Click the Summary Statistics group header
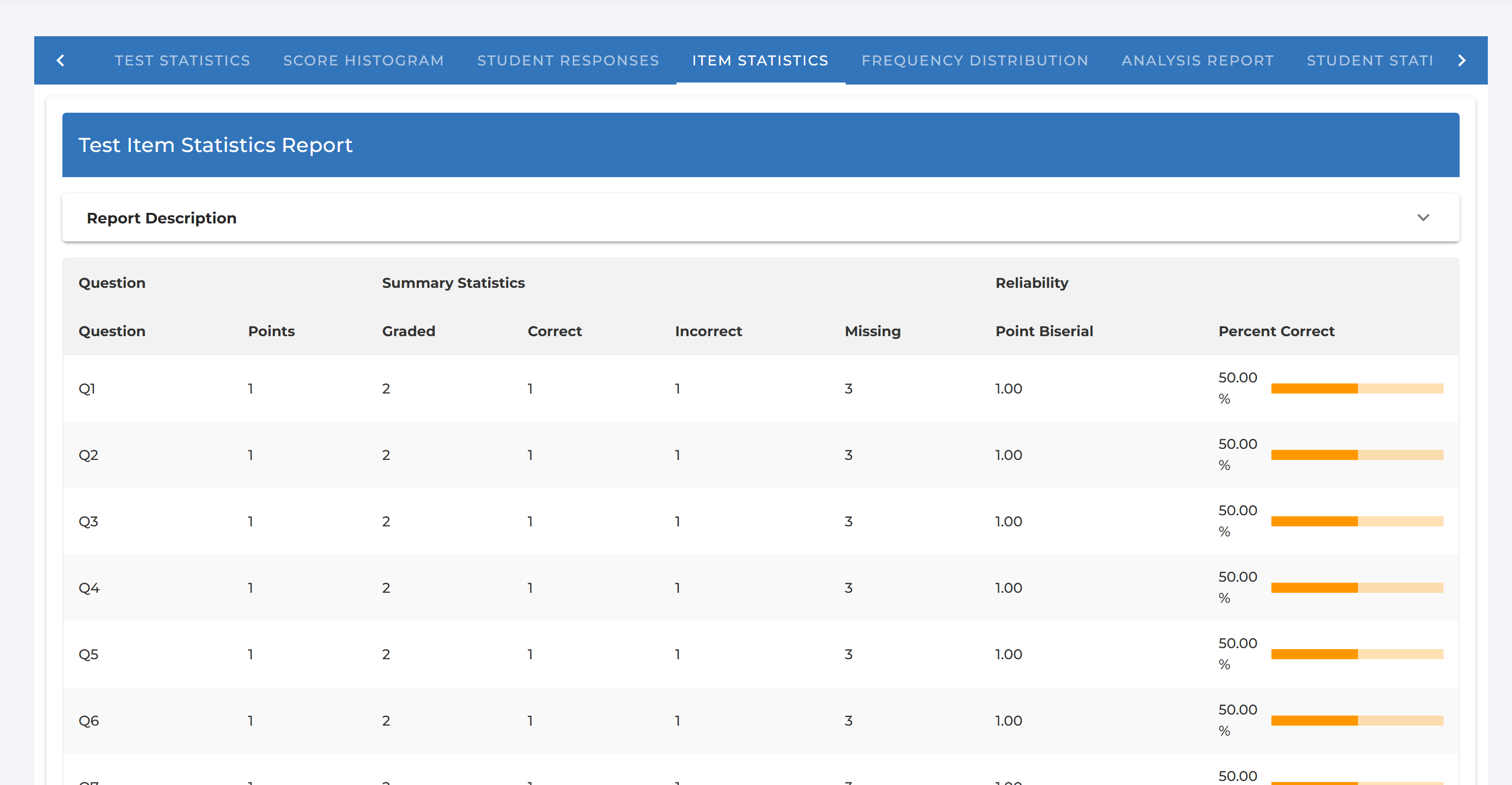Screen dimensions: 1512x785 coord(453,283)
